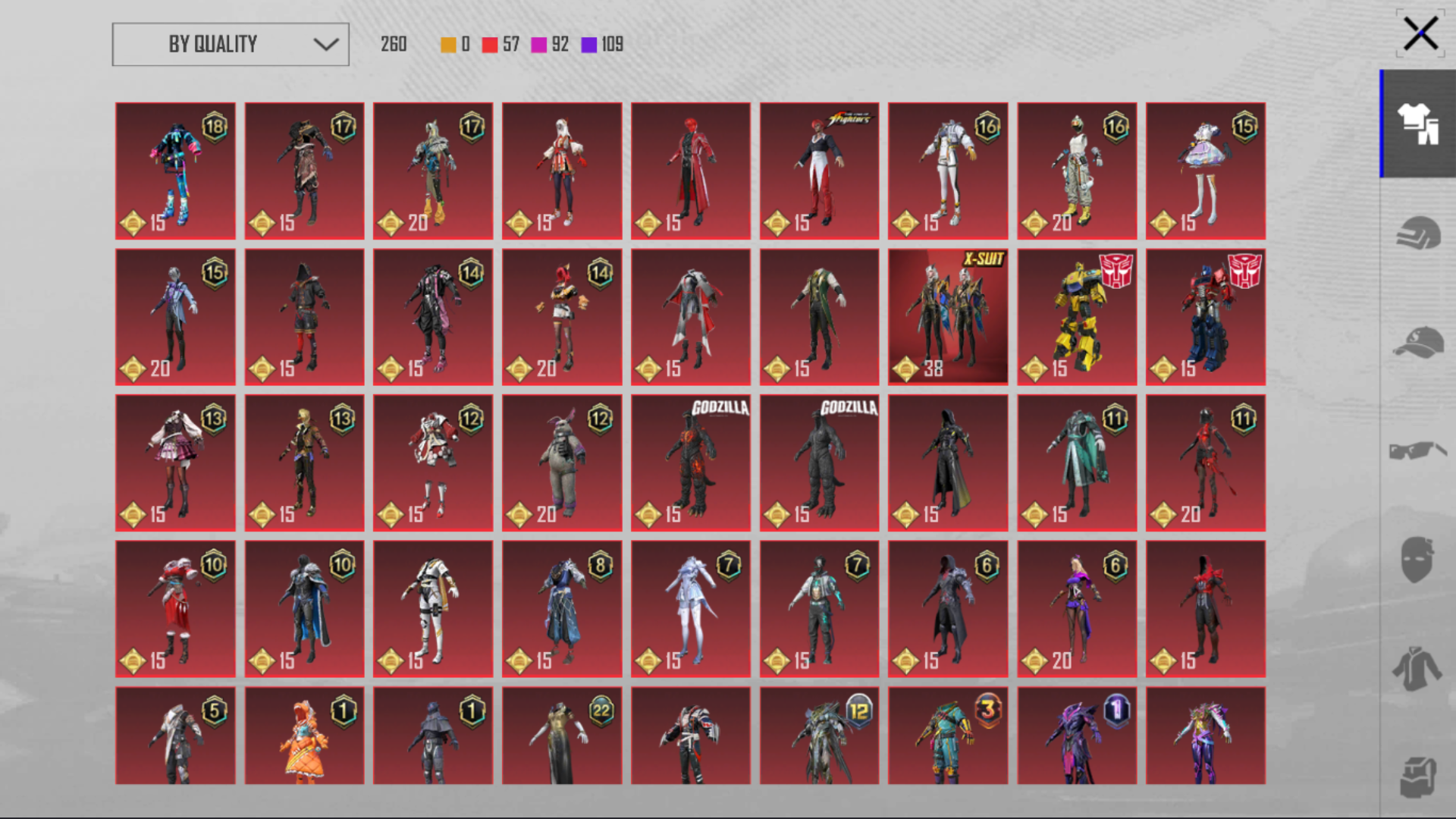1456x819 pixels.
Task: Select the level 12 bunny costume
Action: tap(562, 463)
